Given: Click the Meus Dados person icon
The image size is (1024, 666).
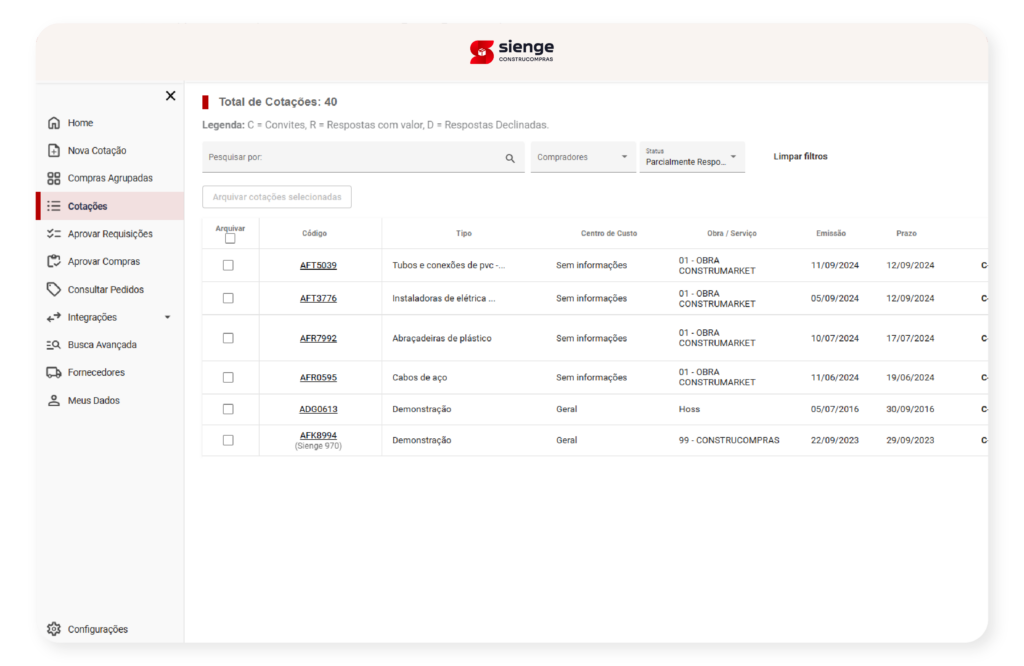Looking at the screenshot, I should 54,400.
